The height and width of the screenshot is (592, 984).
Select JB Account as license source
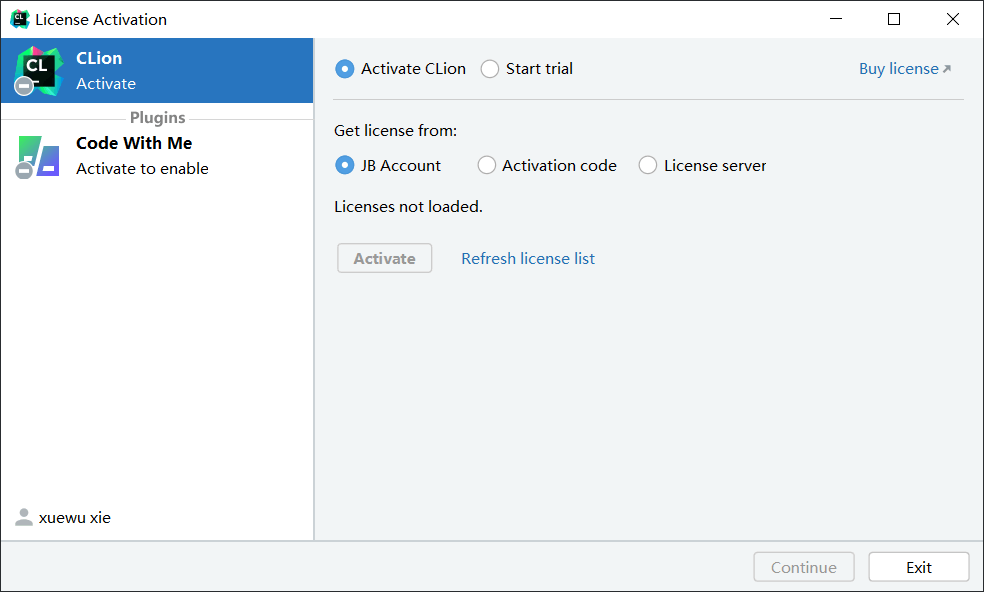pyautogui.click(x=345, y=165)
